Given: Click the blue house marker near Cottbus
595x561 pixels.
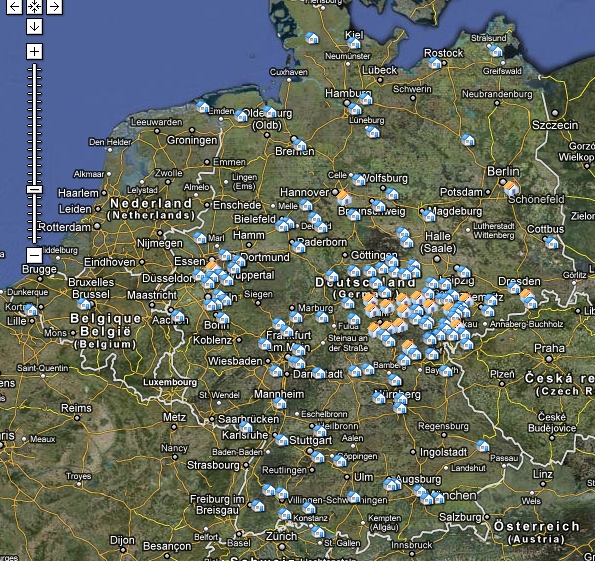Looking at the screenshot, I should [551, 242].
